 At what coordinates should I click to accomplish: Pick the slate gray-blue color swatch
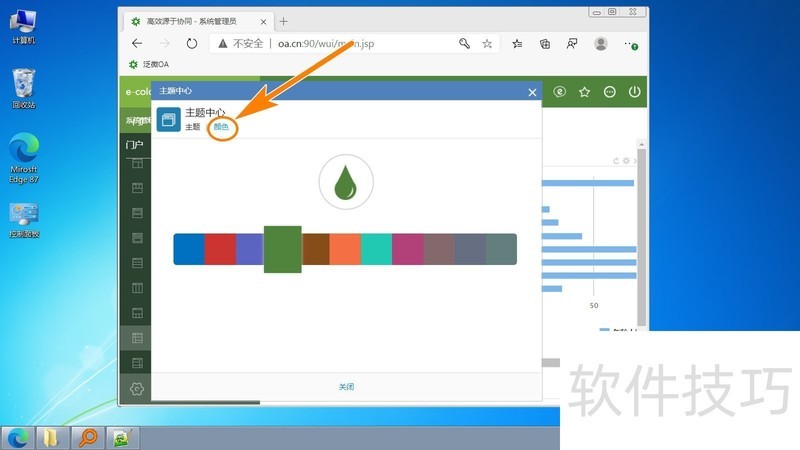click(x=470, y=249)
